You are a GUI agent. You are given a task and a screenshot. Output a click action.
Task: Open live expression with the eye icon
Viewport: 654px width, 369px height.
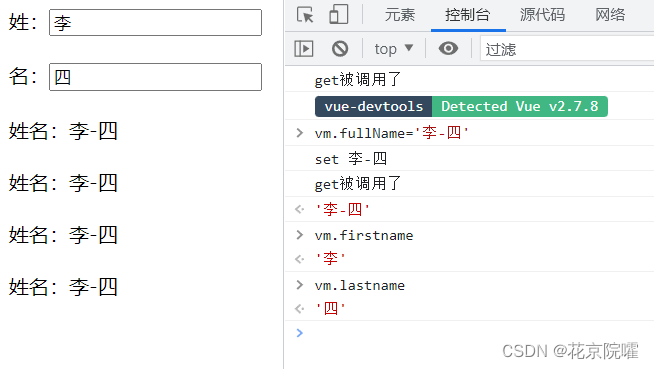click(x=448, y=49)
